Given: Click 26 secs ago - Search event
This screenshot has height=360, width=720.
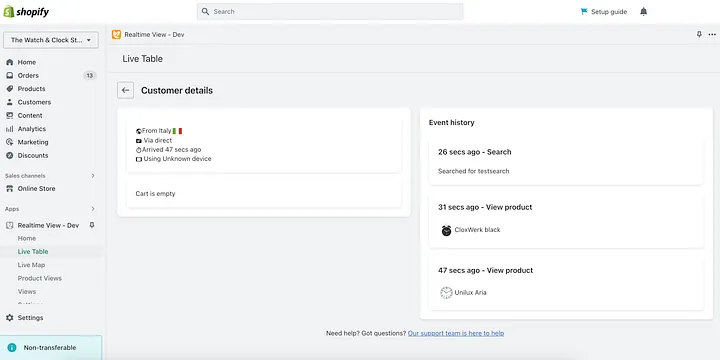Looking at the screenshot, I should pos(474,152).
